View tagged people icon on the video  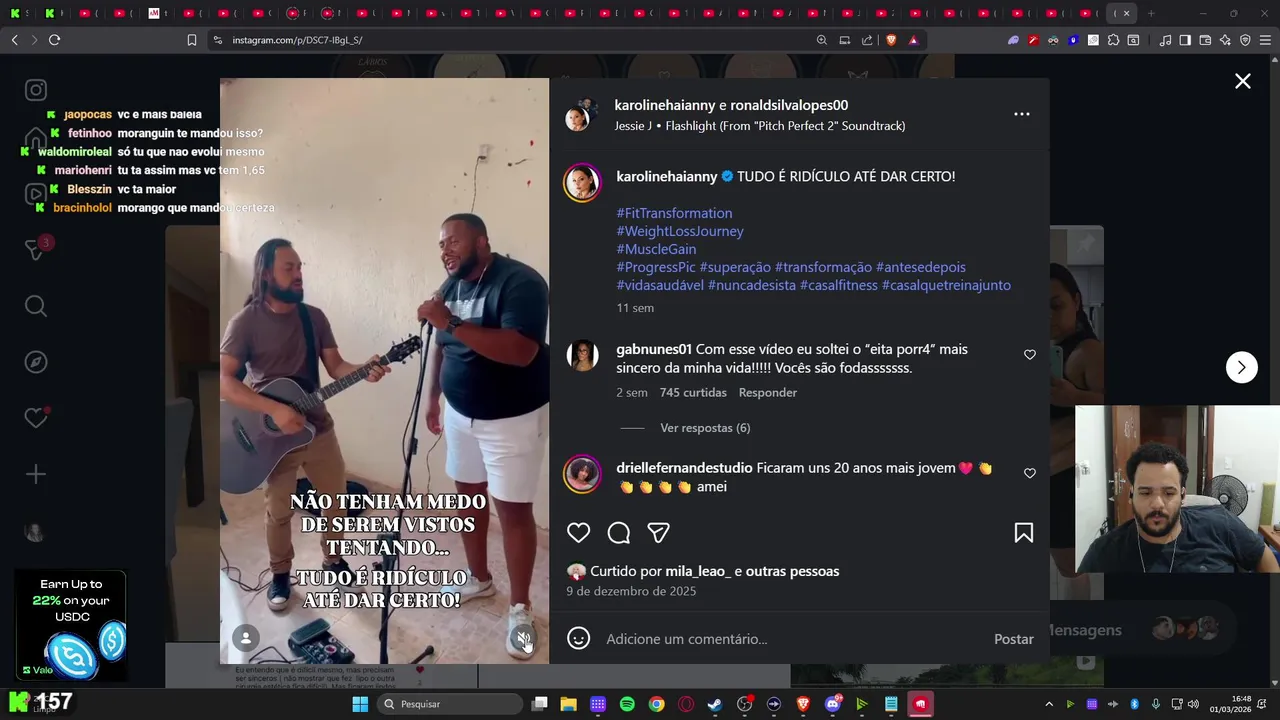tap(246, 638)
